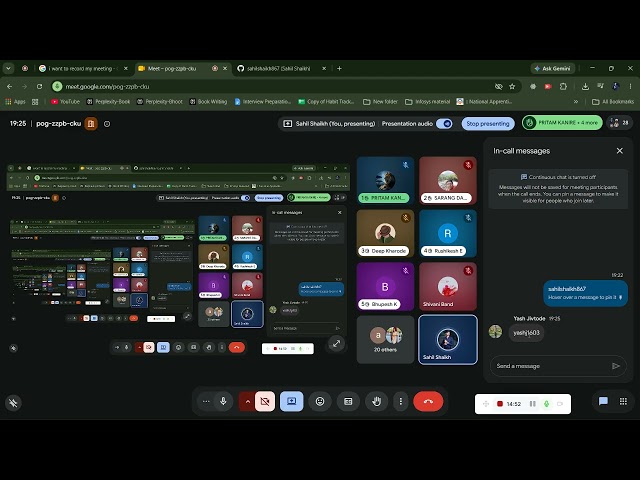Show more bookmarks double-chevron
The height and width of the screenshot is (480, 640).
click(x=576, y=102)
